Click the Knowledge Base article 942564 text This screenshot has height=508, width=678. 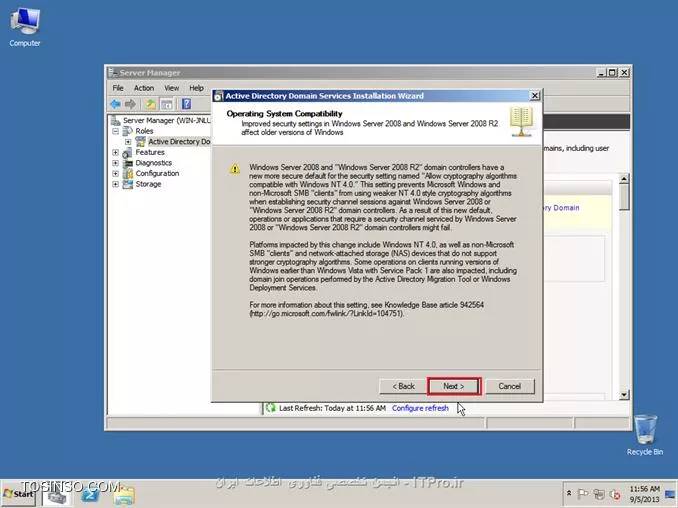coord(434,305)
